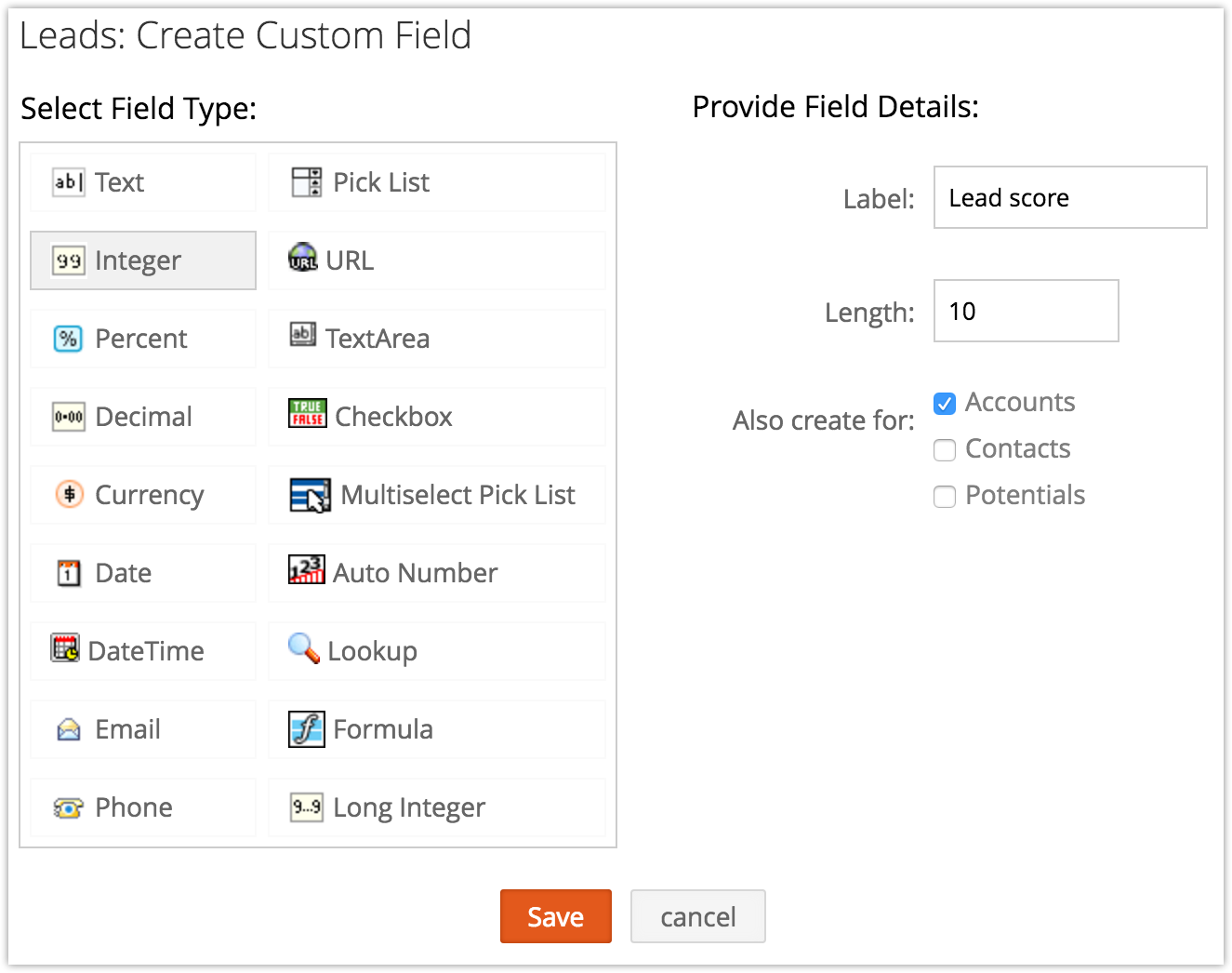Focus the Length input field
Image resolution: width=1232 pixels, height=973 pixels.
click(x=1026, y=311)
